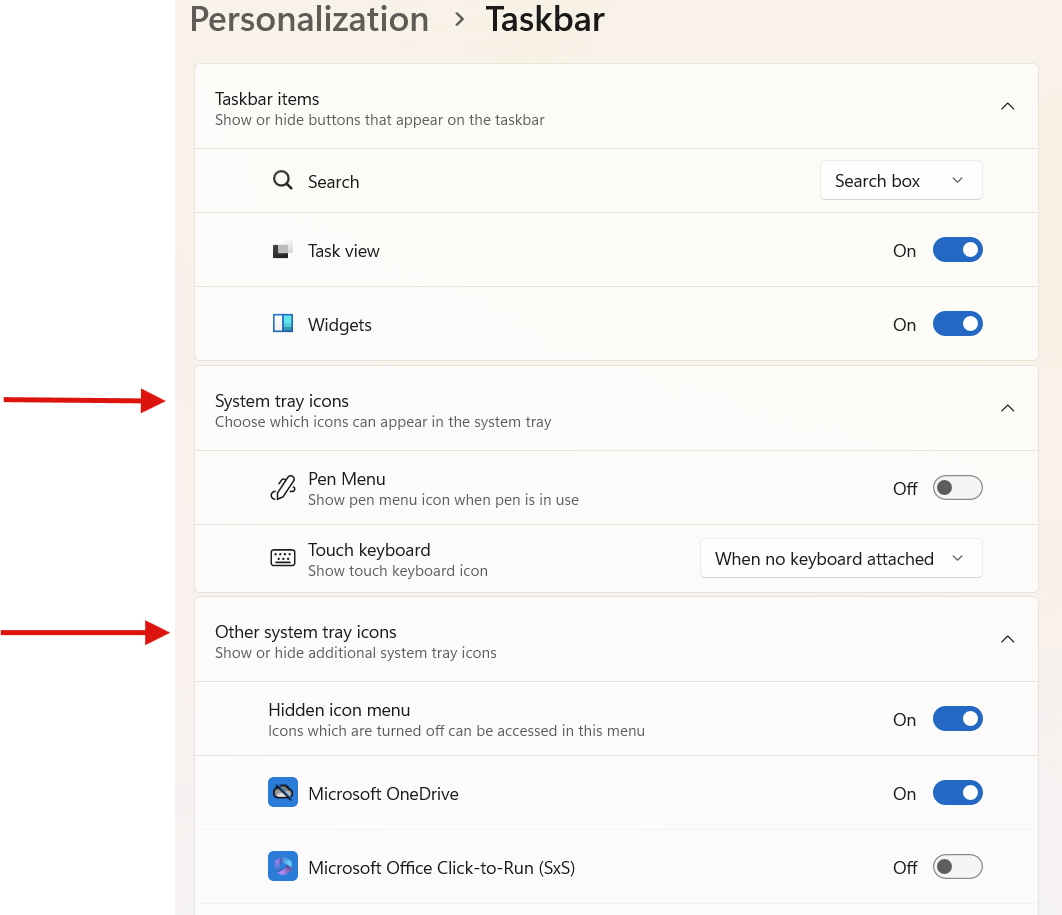Click the Microsoft OneDrive cloud icon
1062x915 pixels.
pos(283,792)
